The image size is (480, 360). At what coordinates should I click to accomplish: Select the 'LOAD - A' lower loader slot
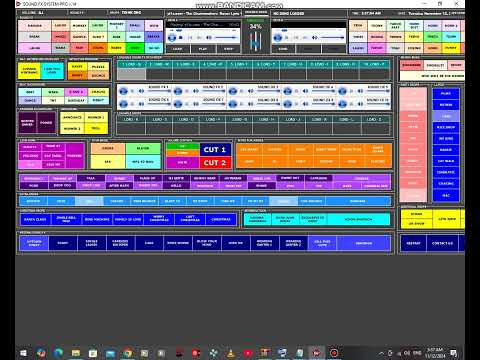(131, 119)
